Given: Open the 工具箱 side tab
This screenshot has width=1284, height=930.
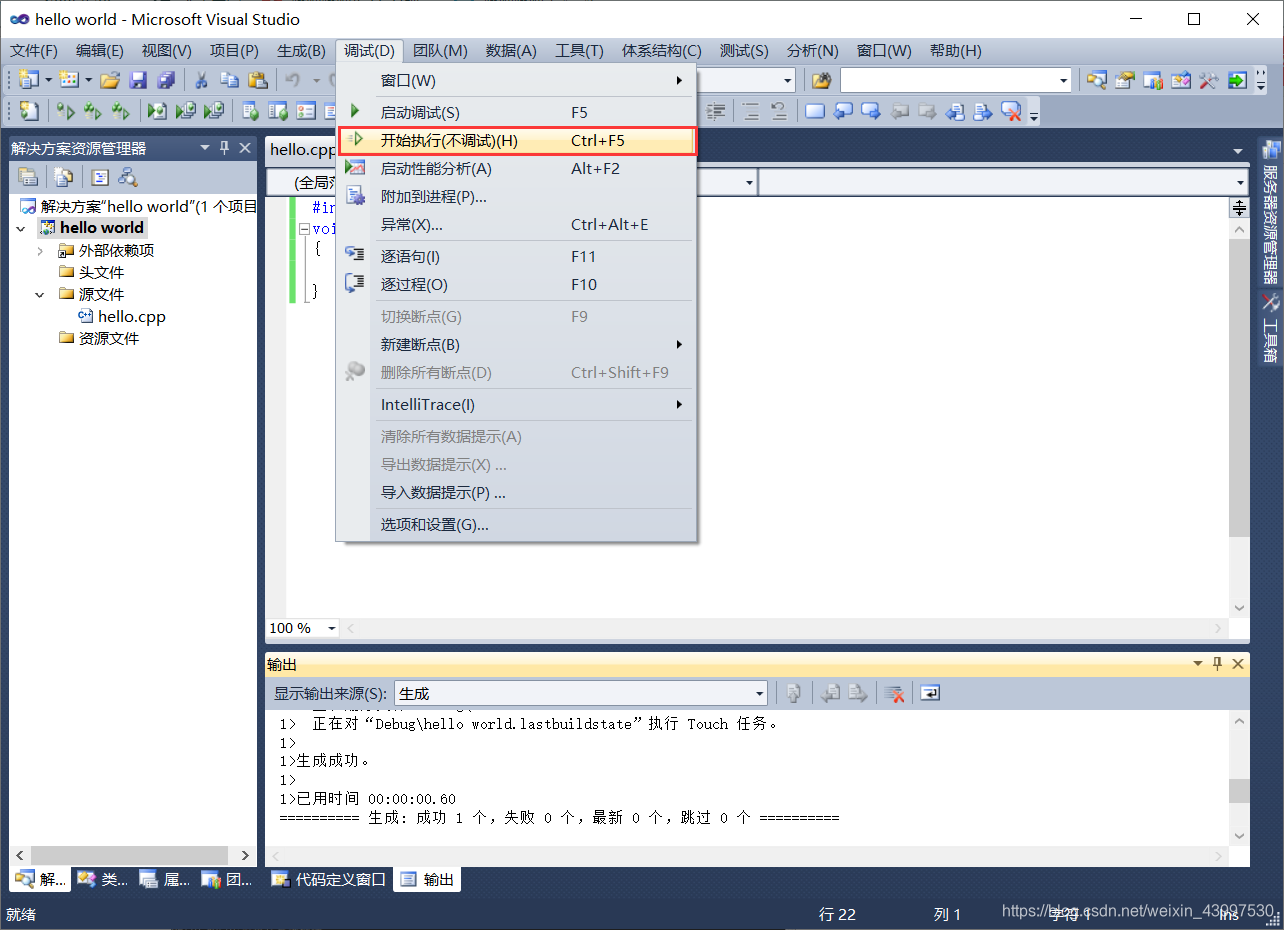Looking at the screenshot, I should coord(1271,329).
